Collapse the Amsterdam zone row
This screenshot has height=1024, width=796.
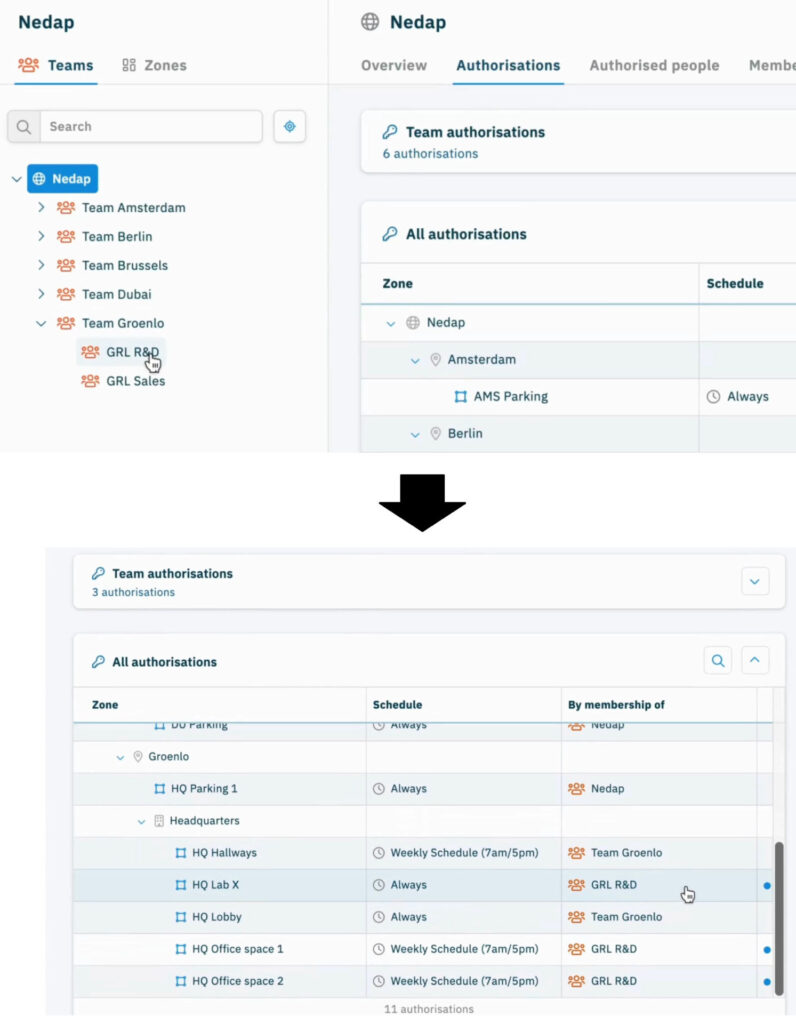[x=415, y=360]
